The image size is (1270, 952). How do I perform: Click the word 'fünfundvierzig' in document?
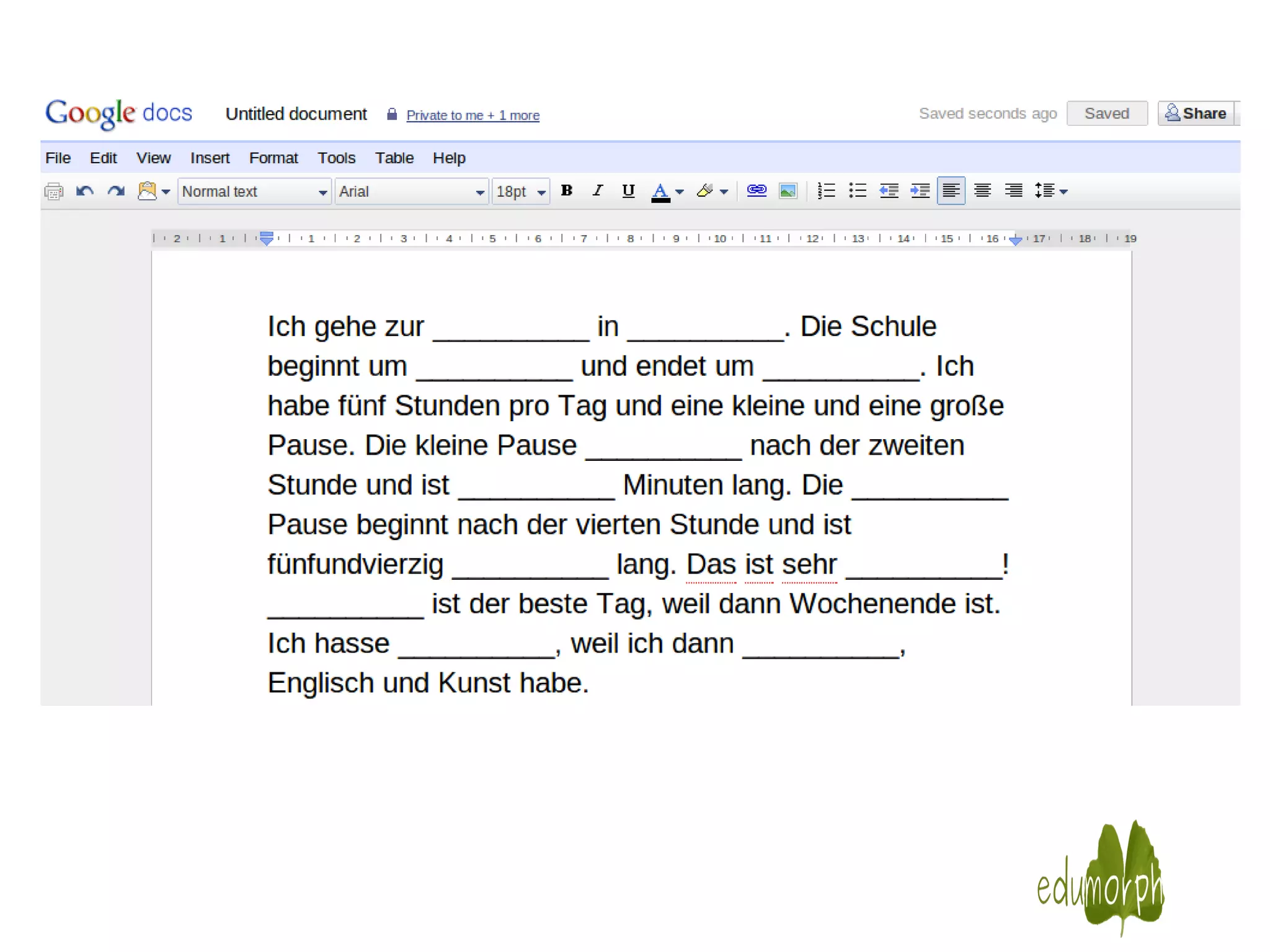click(355, 565)
